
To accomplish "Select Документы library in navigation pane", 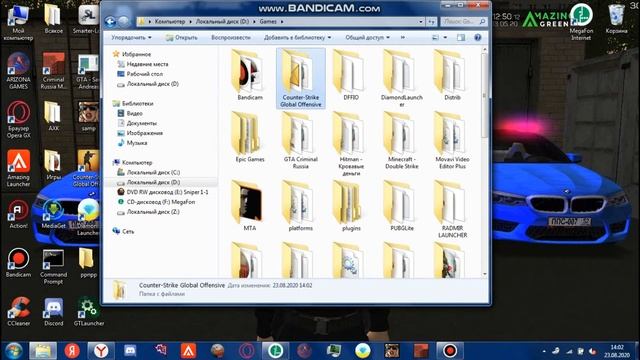I will click(x=137, y=123).
